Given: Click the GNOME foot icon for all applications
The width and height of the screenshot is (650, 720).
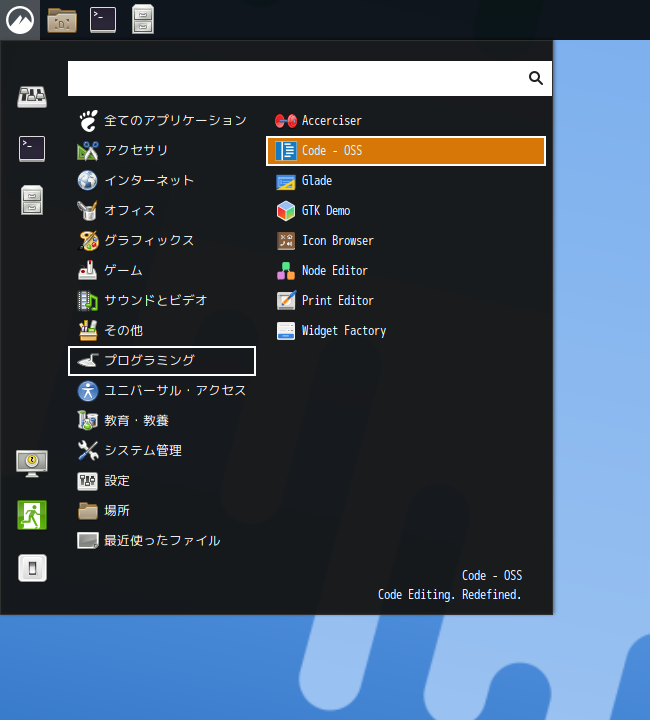Looking at the screenshot, I should [x=88, y=121].
